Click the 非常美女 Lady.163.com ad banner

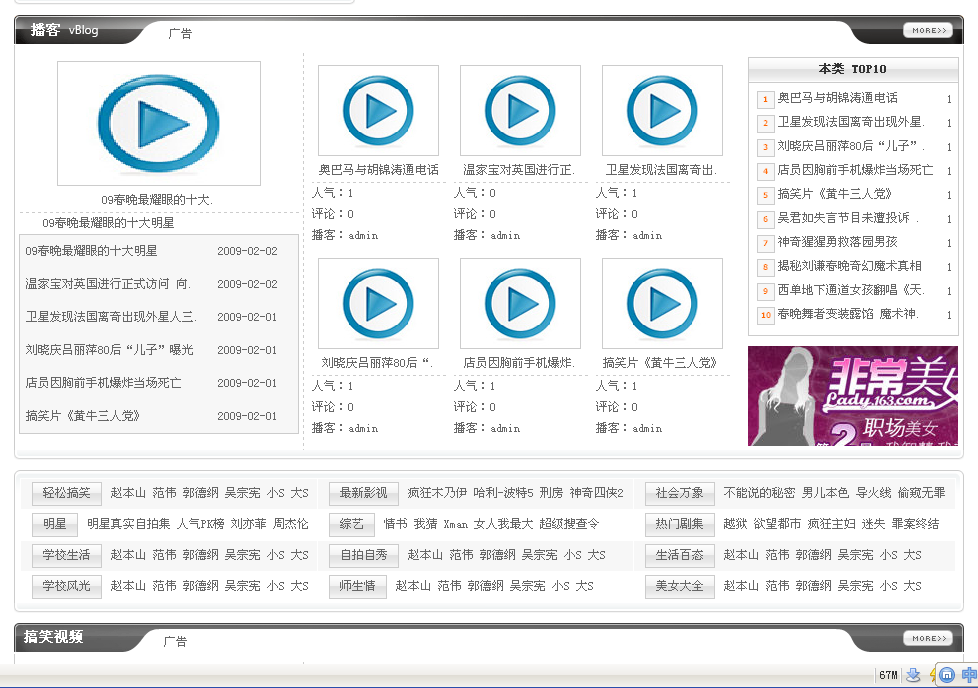(852, 395)
